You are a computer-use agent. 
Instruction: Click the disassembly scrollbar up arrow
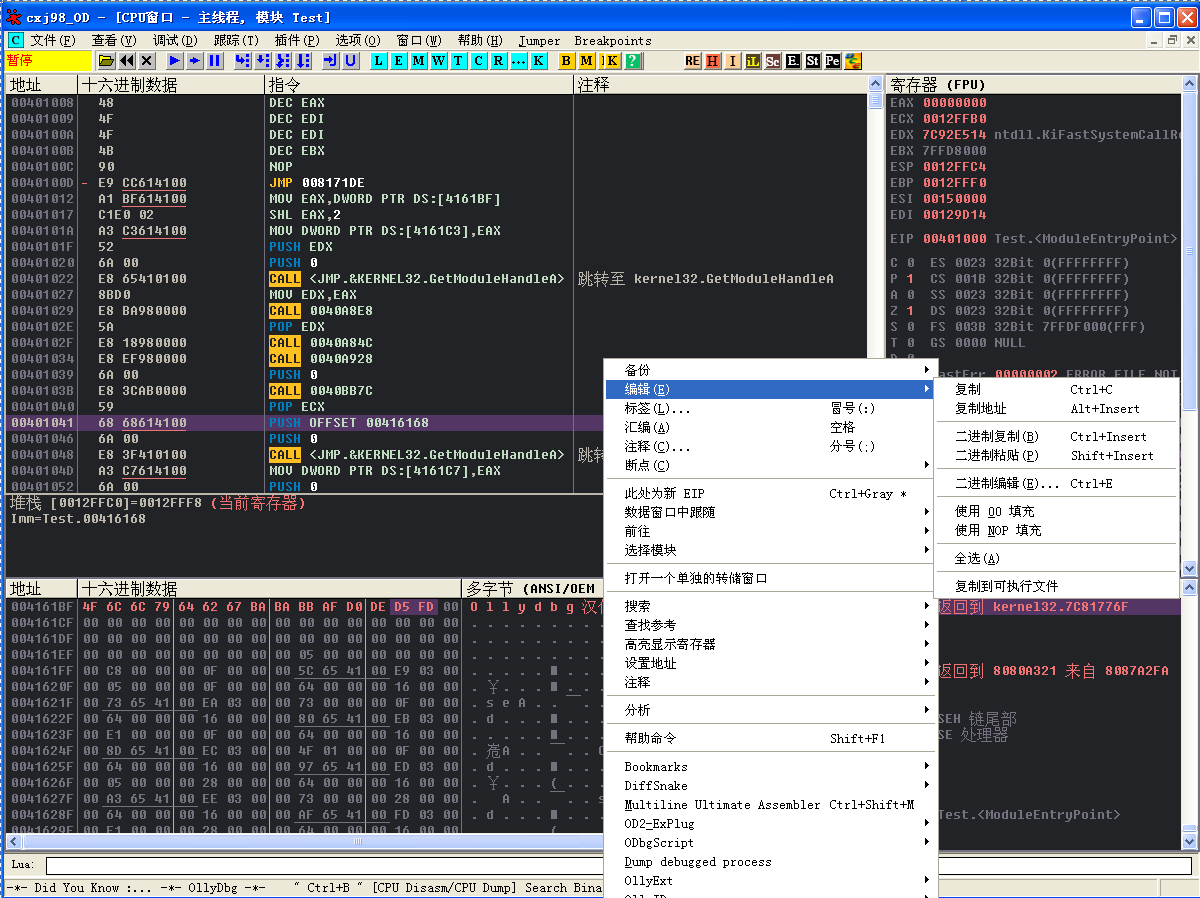click(875, 84)
